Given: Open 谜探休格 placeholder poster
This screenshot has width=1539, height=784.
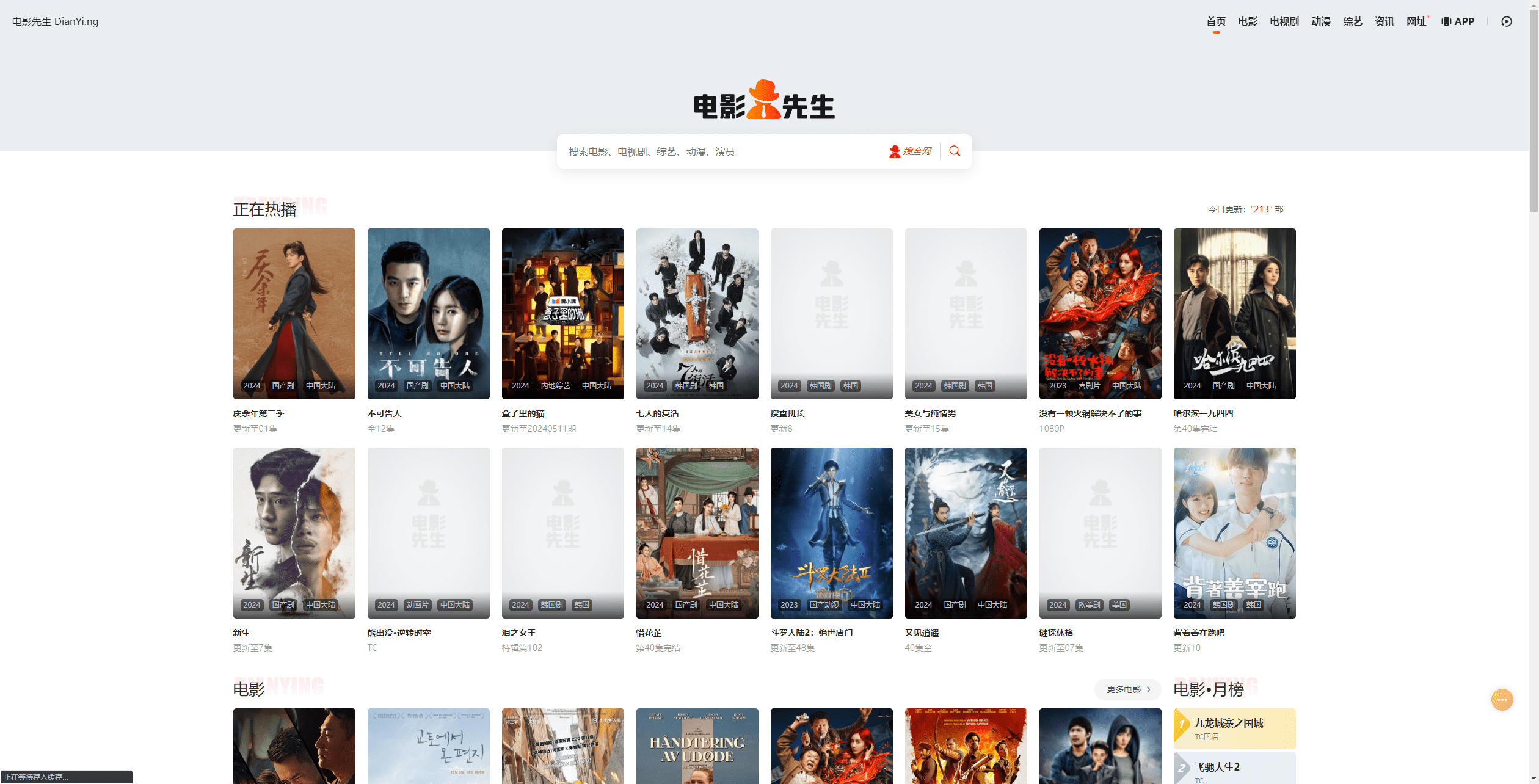Looking at the screenshot, I should point(1100,533).
